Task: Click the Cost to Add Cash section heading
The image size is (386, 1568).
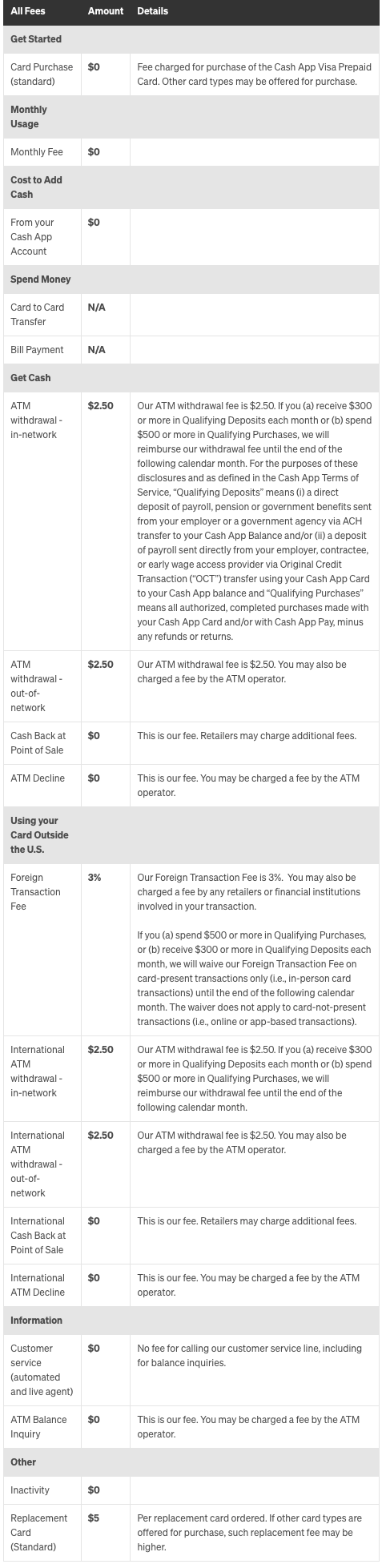Action: [x=38, y=187]
